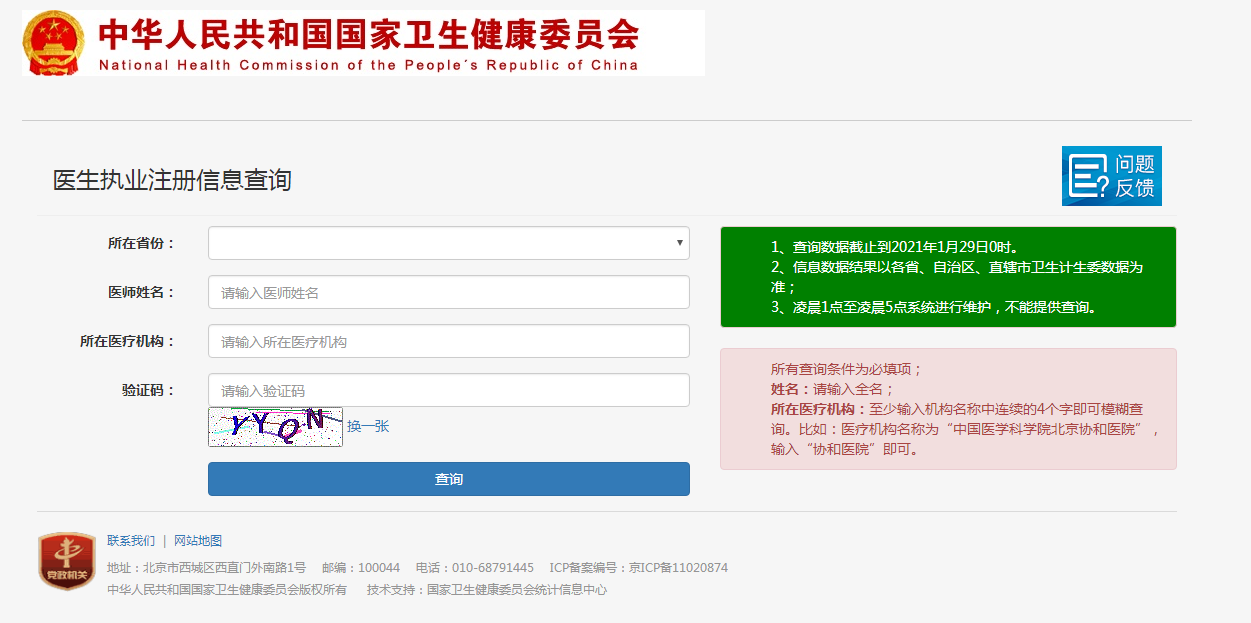Click the pink query instructions box
This screenshot has height=623, width=1251.
point(947,408)
